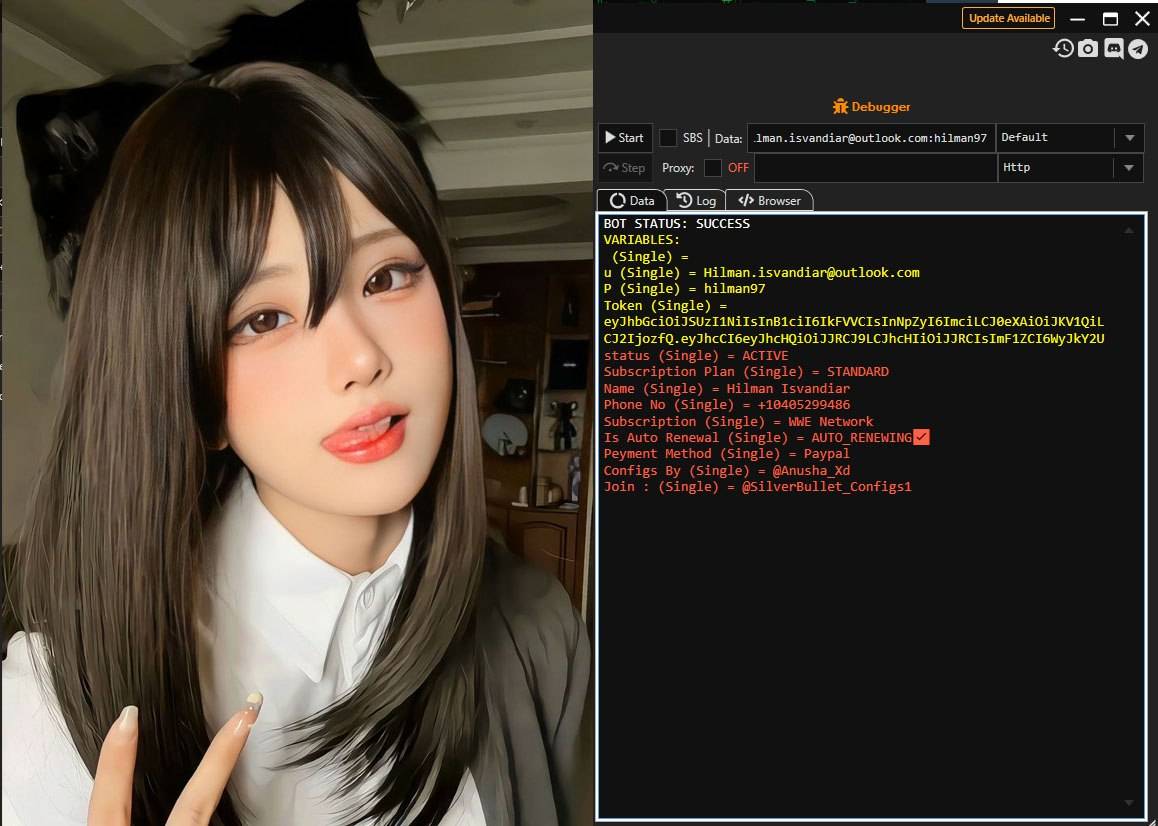The height and width of the screenshot is (826, 1158).
Task: Click the Subscription WWE Network line
Action: pyautogui.click(x=739, y=422)
